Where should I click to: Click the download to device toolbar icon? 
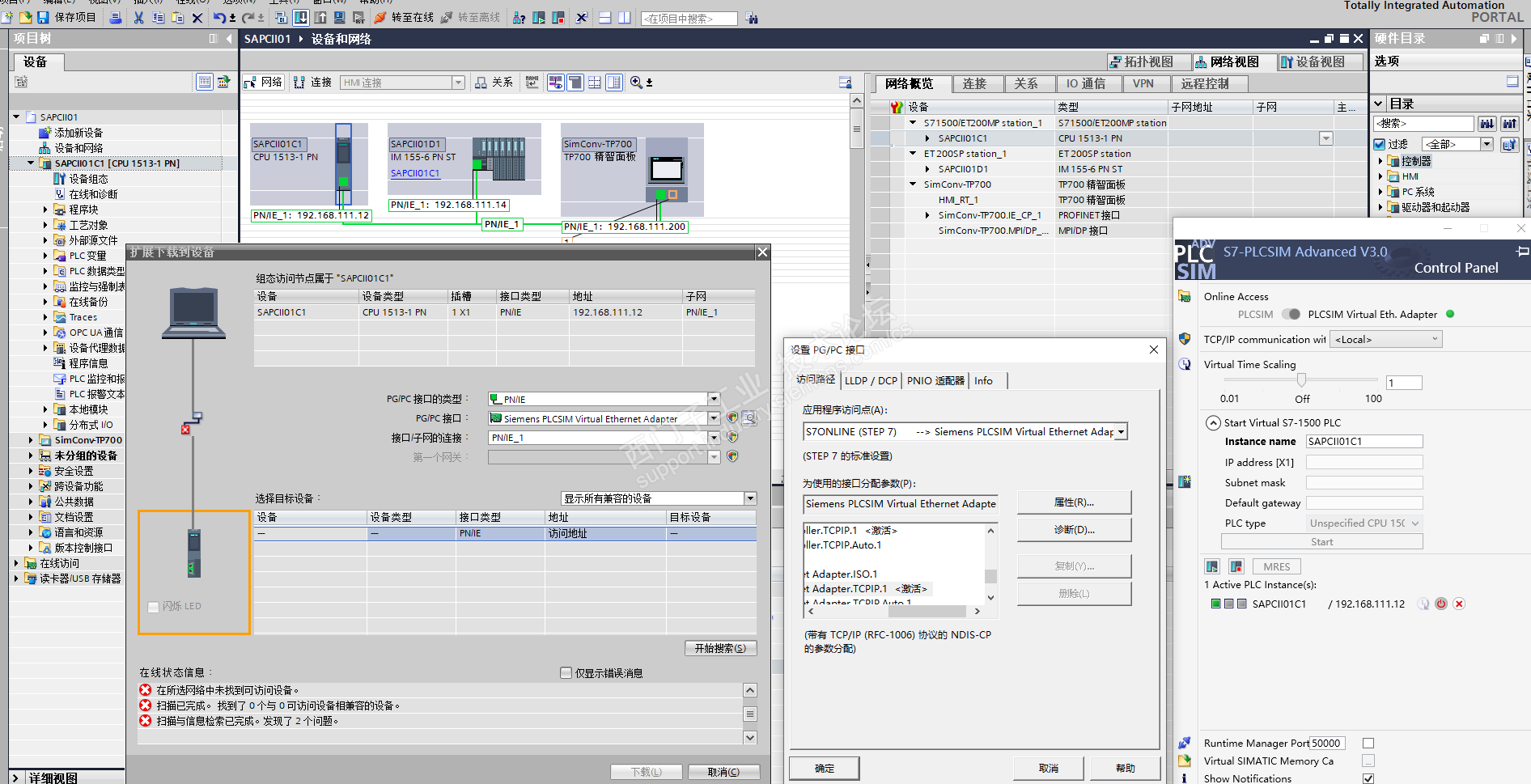300,17
